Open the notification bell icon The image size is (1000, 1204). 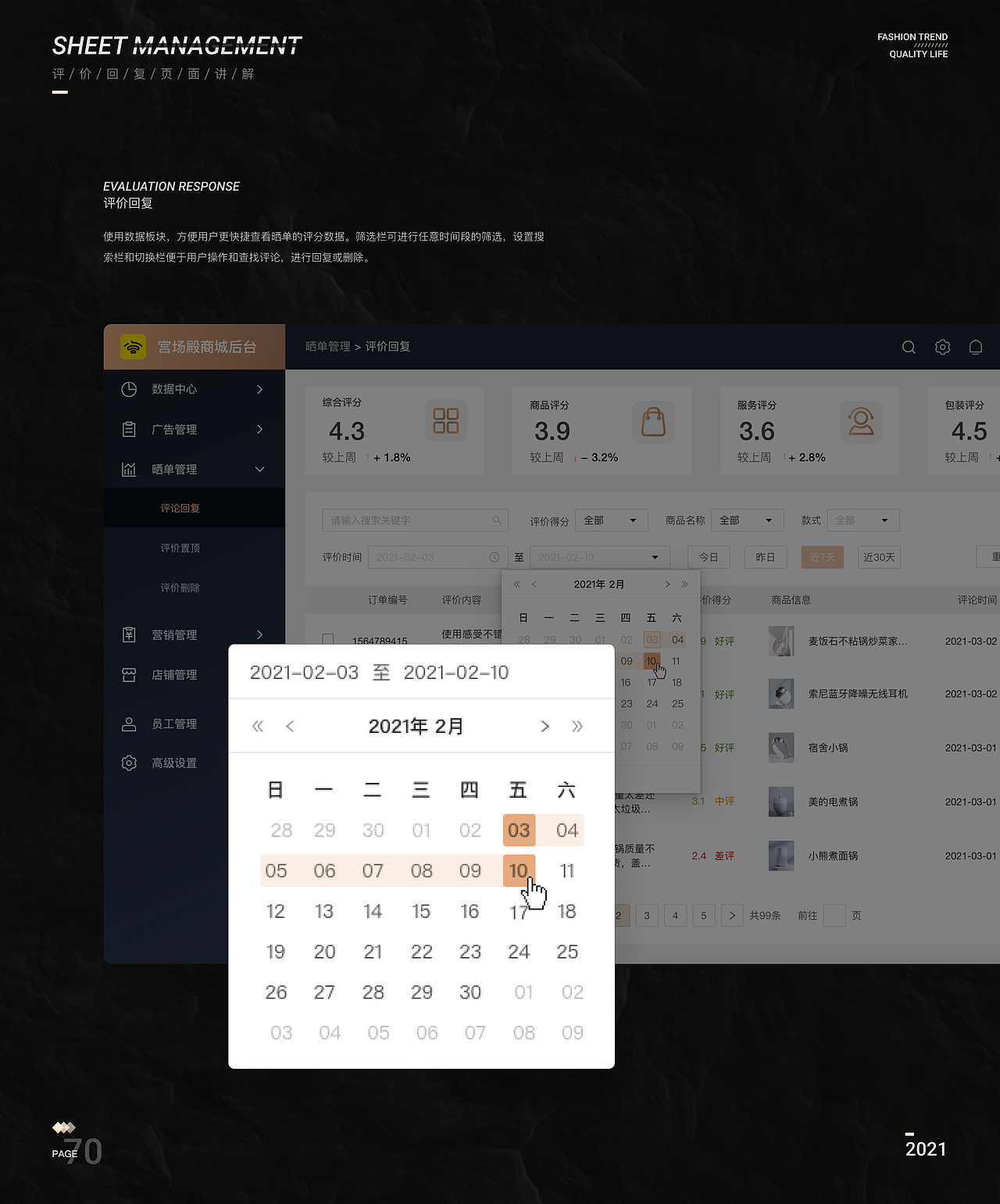click(x=976, y=347)
